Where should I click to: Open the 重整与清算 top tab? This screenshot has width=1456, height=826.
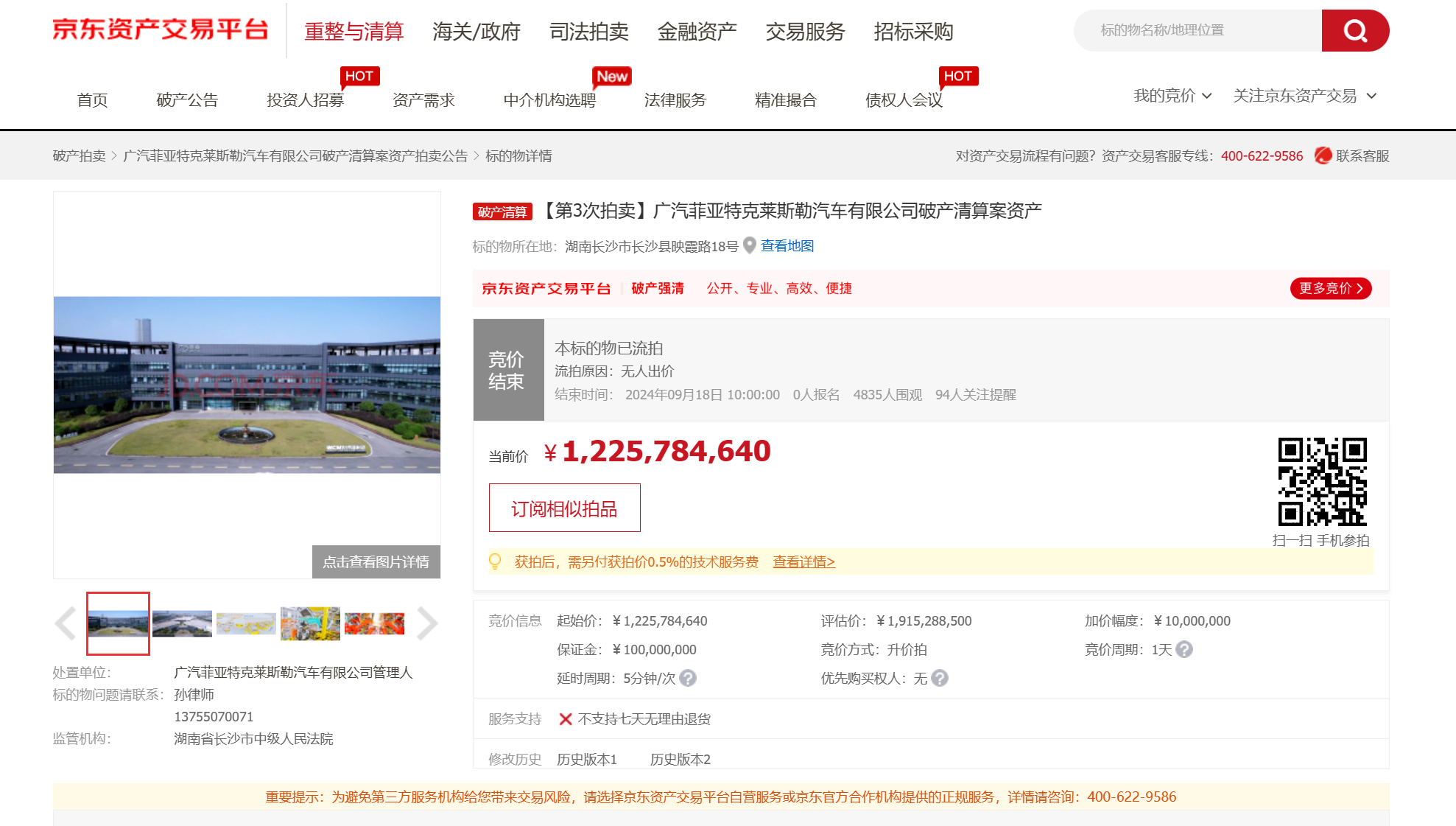[354, 32]
